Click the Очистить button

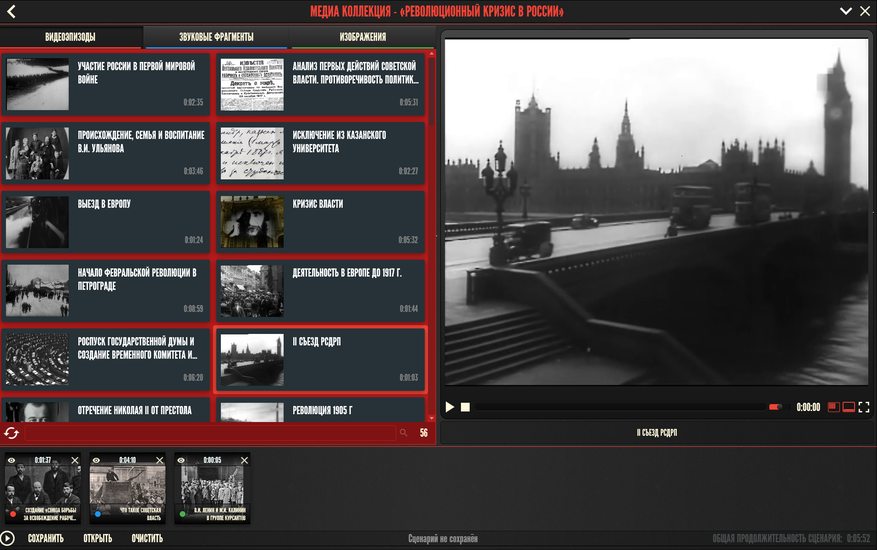click(x=147, y=538)
